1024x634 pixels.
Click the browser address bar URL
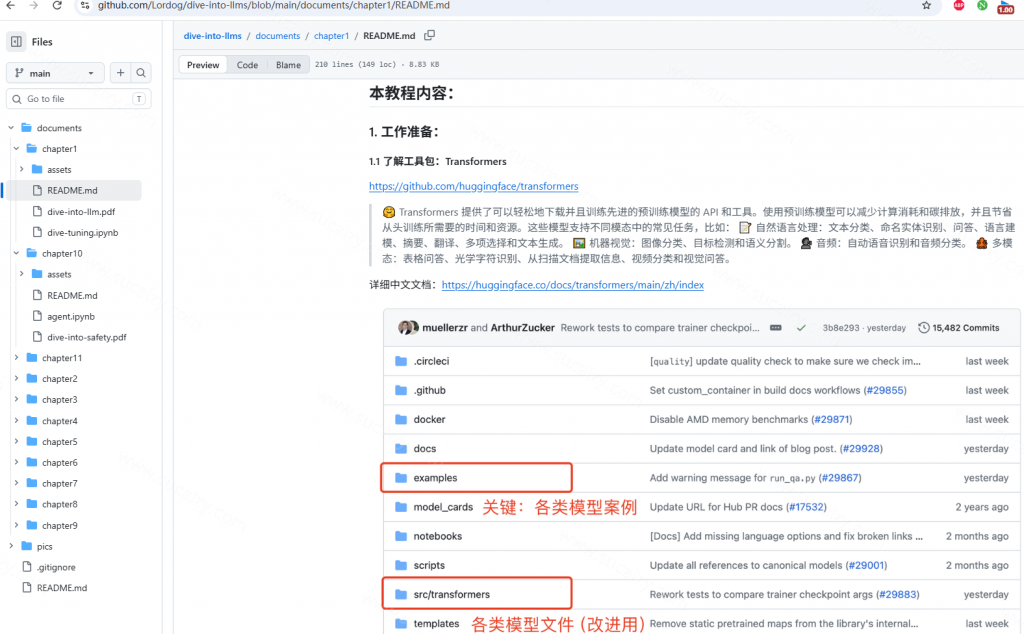[x=274, y=5]
